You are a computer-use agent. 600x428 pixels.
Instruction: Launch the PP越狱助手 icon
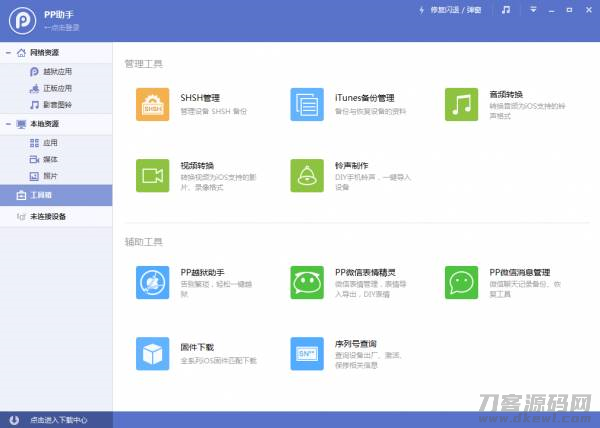click(x=153, y=282)
